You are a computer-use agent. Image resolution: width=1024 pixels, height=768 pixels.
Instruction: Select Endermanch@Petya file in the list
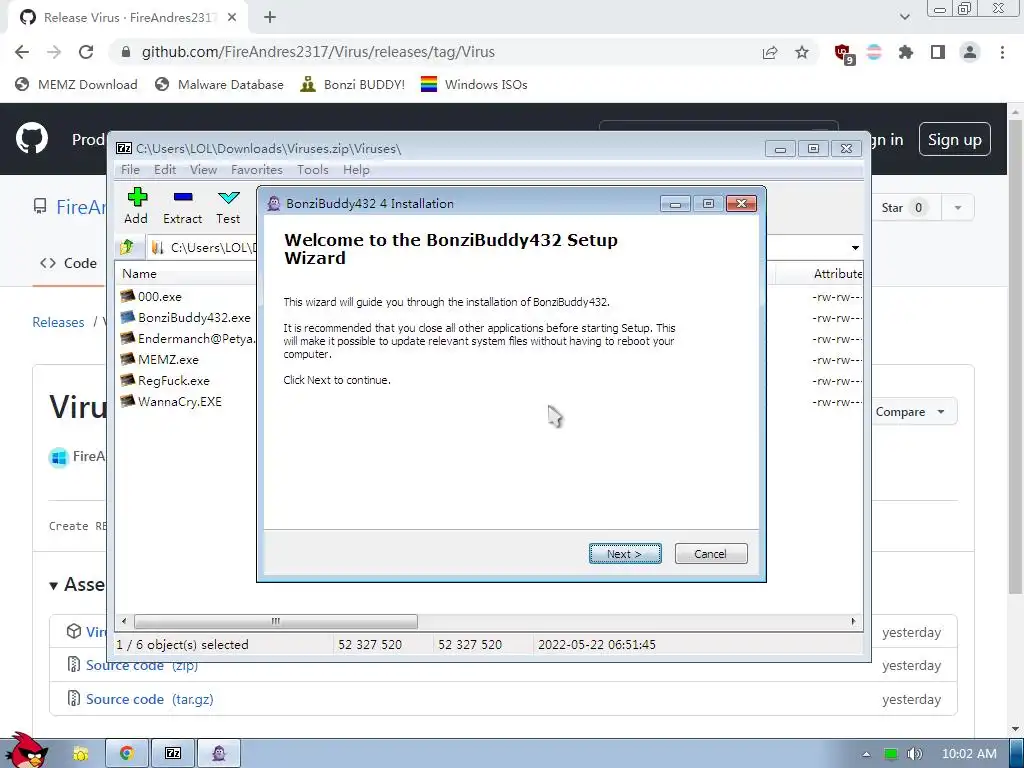197,338
